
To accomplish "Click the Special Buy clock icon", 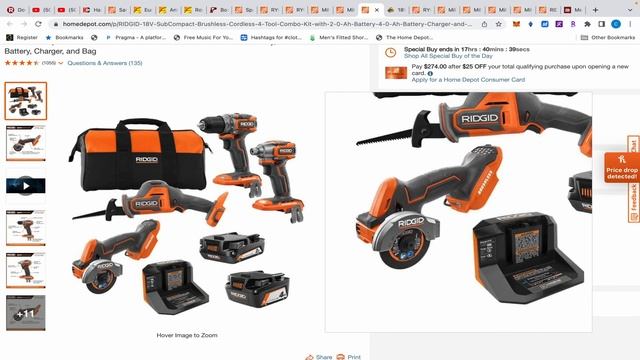I will click(391, 53).
